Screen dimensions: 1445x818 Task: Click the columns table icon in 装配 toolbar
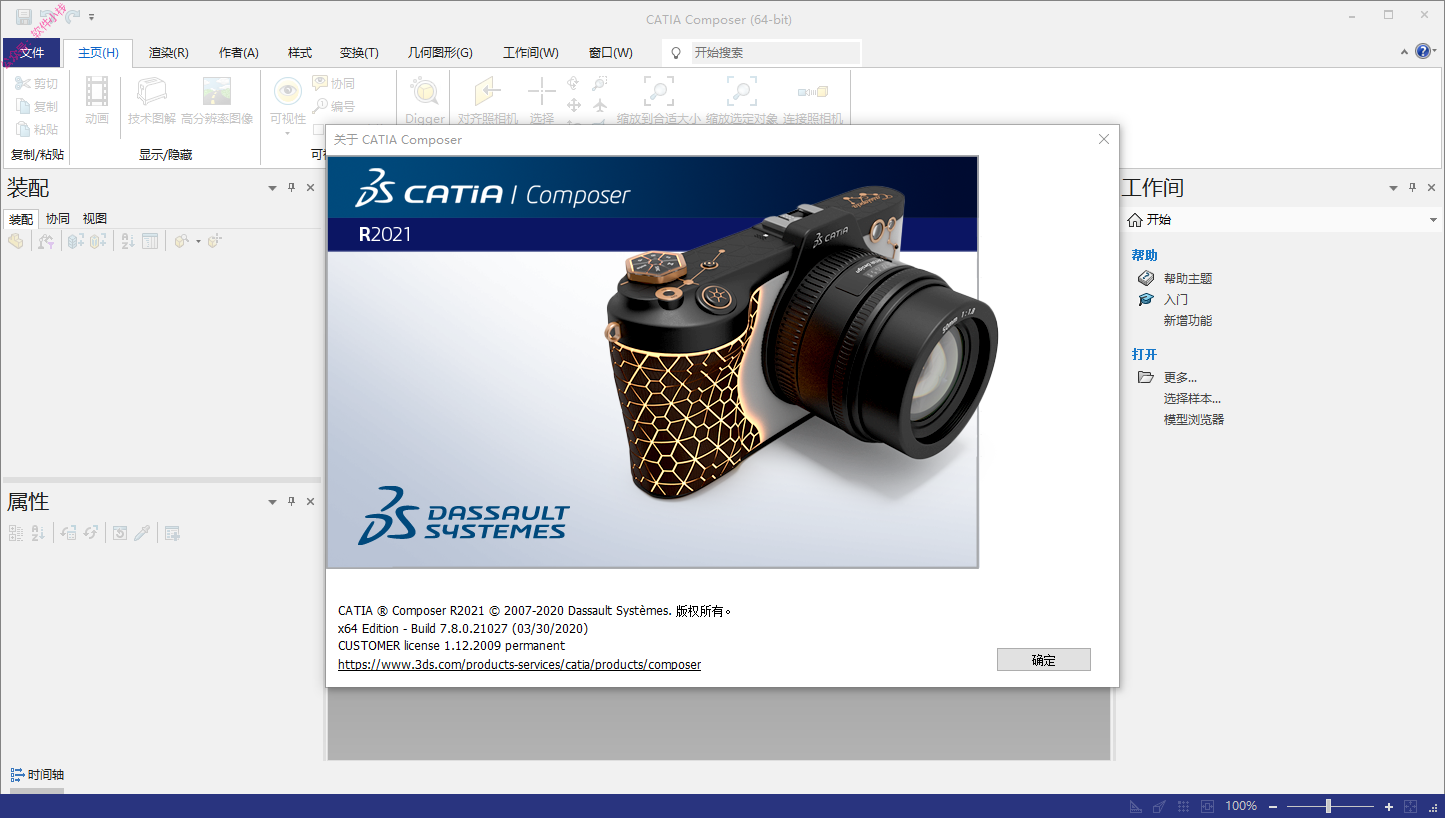tap(150, 241)
